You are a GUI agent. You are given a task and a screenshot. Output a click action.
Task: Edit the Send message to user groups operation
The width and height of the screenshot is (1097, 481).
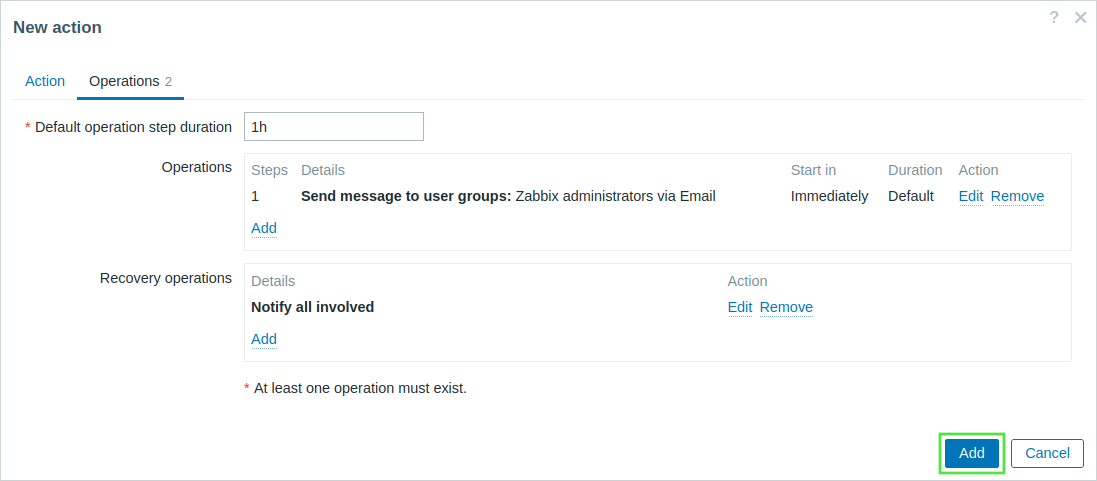[x=971, y=196]
